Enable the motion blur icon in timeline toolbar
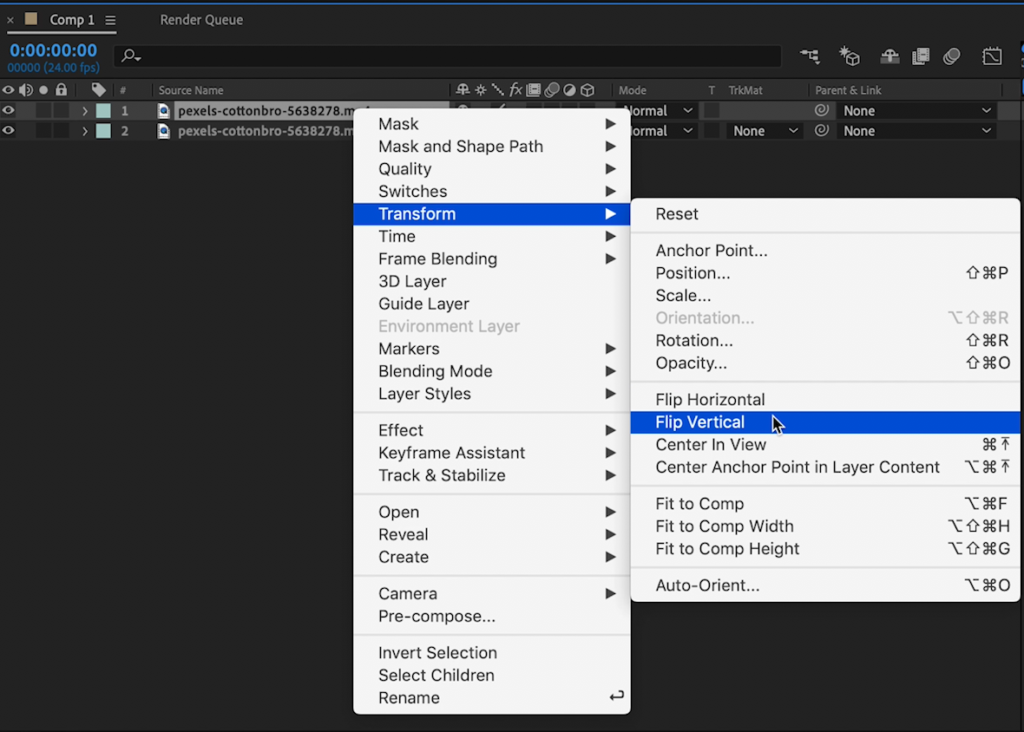This screenshot has height=732, width=1024. coord(952,56)
